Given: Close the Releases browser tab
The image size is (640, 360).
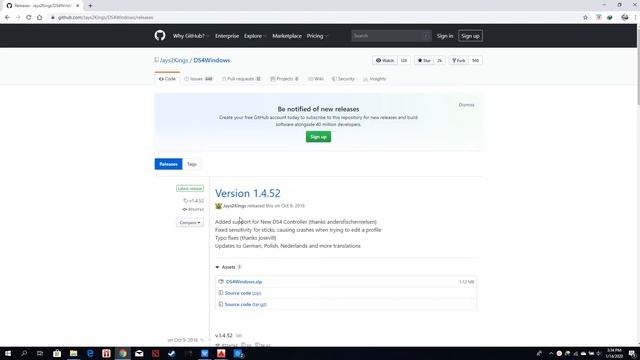Looking at the screenshot, I should 78,6.
